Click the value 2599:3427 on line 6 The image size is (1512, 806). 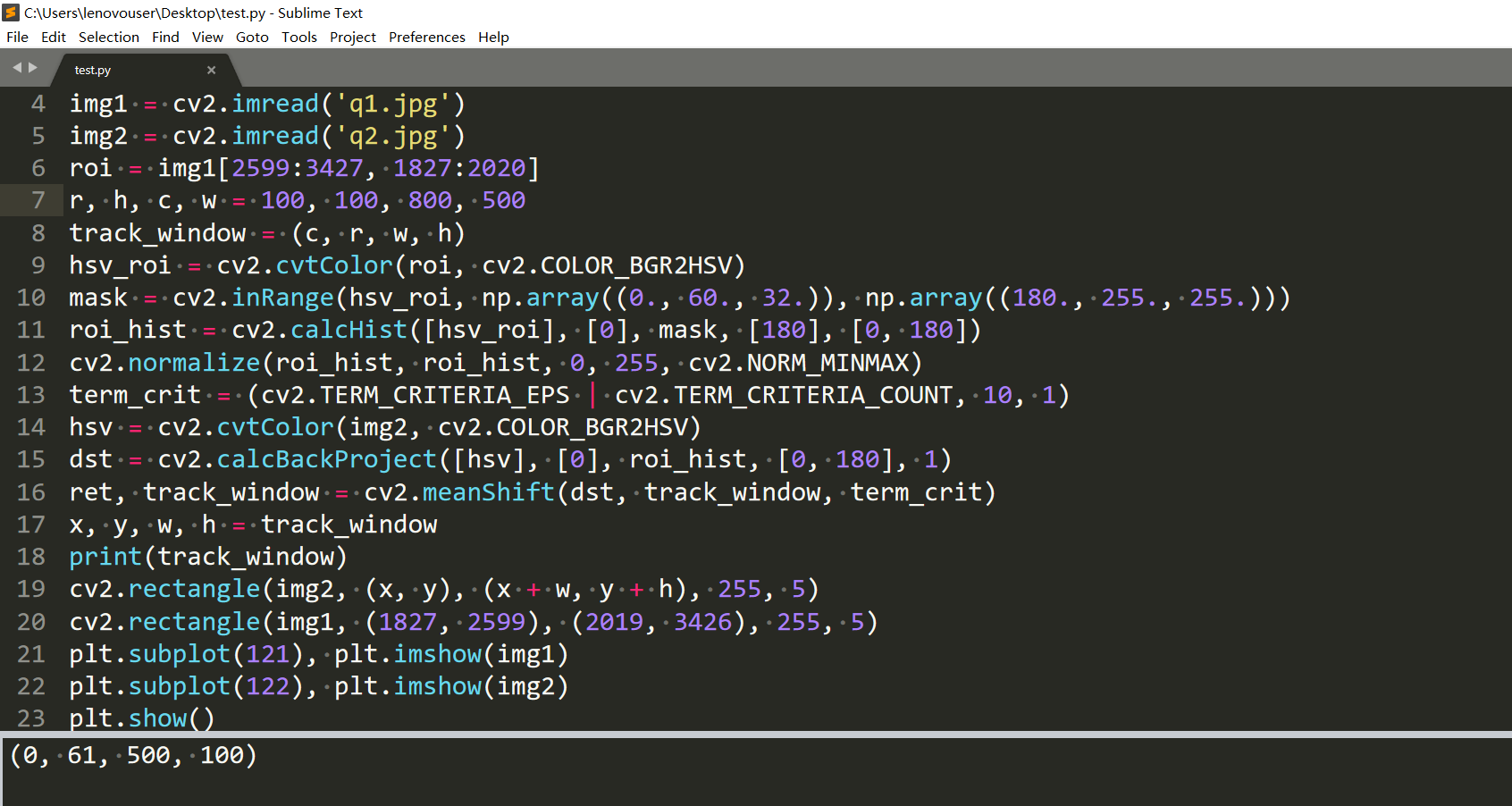coord(298,168)
